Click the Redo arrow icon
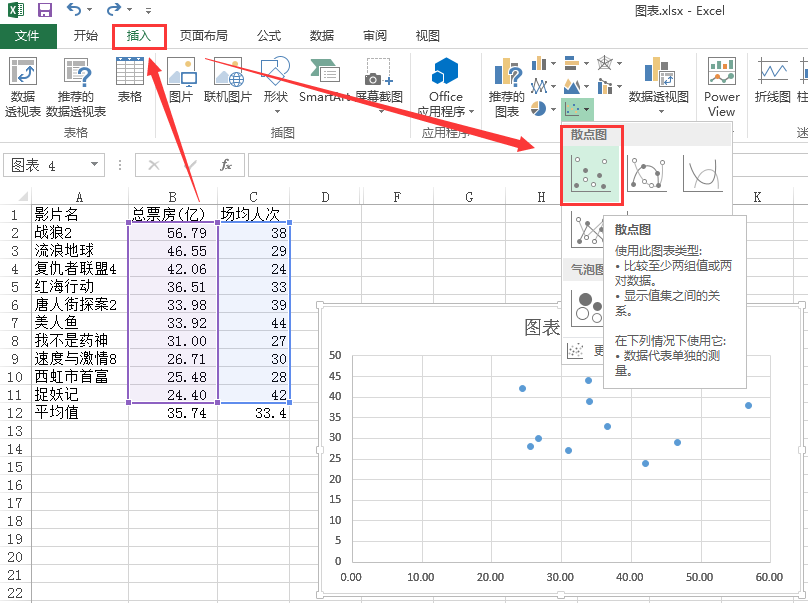808x603 pixels. coord(113,9)
